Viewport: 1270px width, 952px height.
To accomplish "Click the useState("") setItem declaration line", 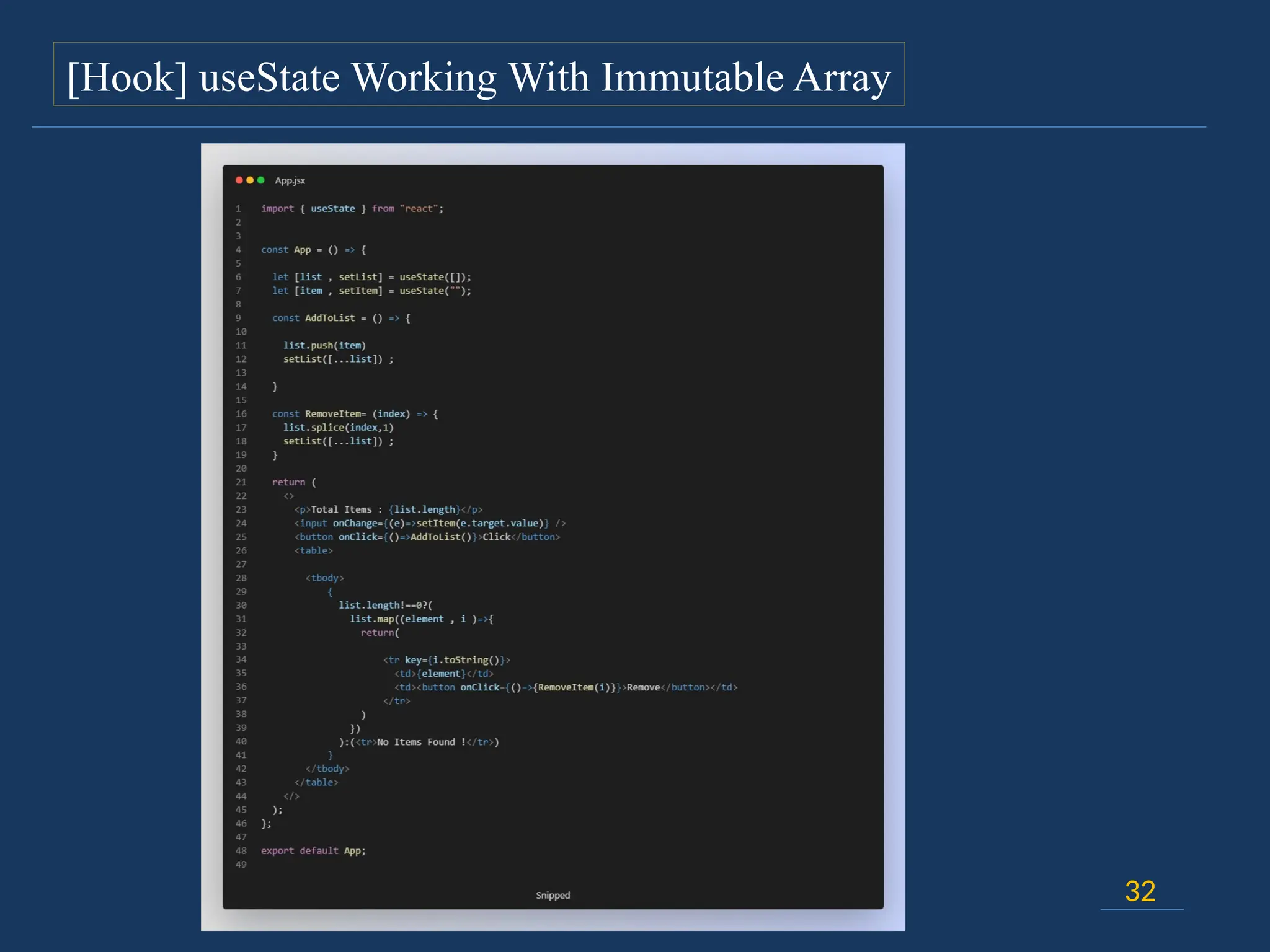I will click(371, 291).
